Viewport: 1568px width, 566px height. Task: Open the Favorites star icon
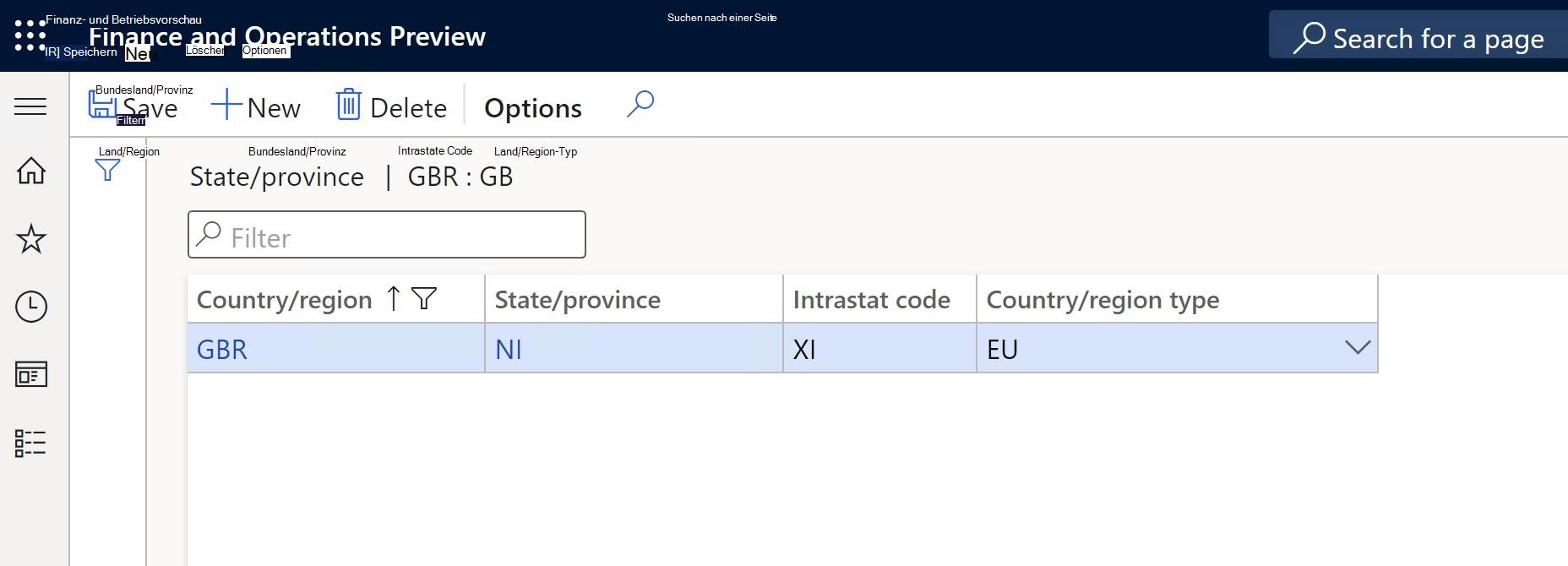[31, 239]
